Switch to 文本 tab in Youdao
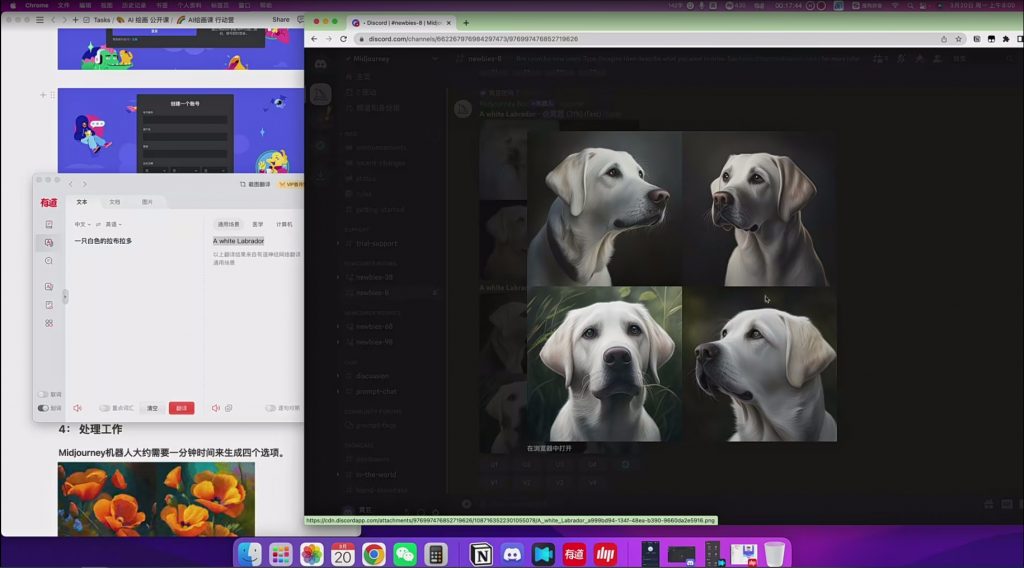The height and width of the screenshot is (568, 1024). point(82,202)
